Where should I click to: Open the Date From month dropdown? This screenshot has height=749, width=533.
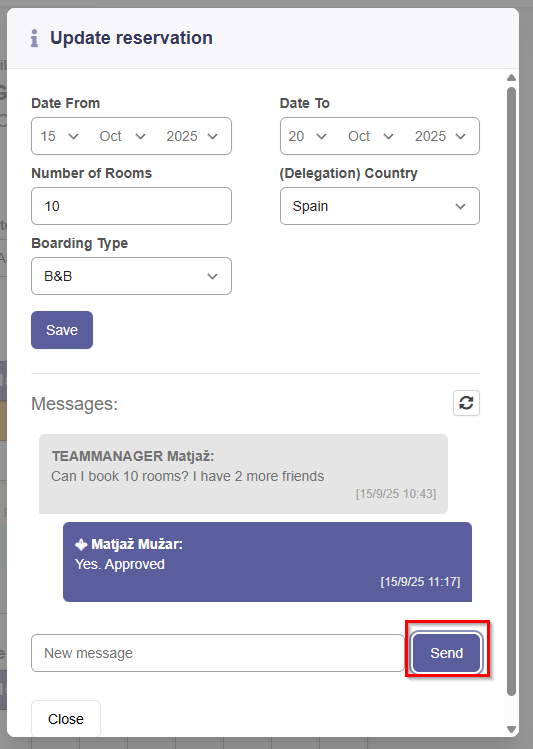tap(122, 136)
